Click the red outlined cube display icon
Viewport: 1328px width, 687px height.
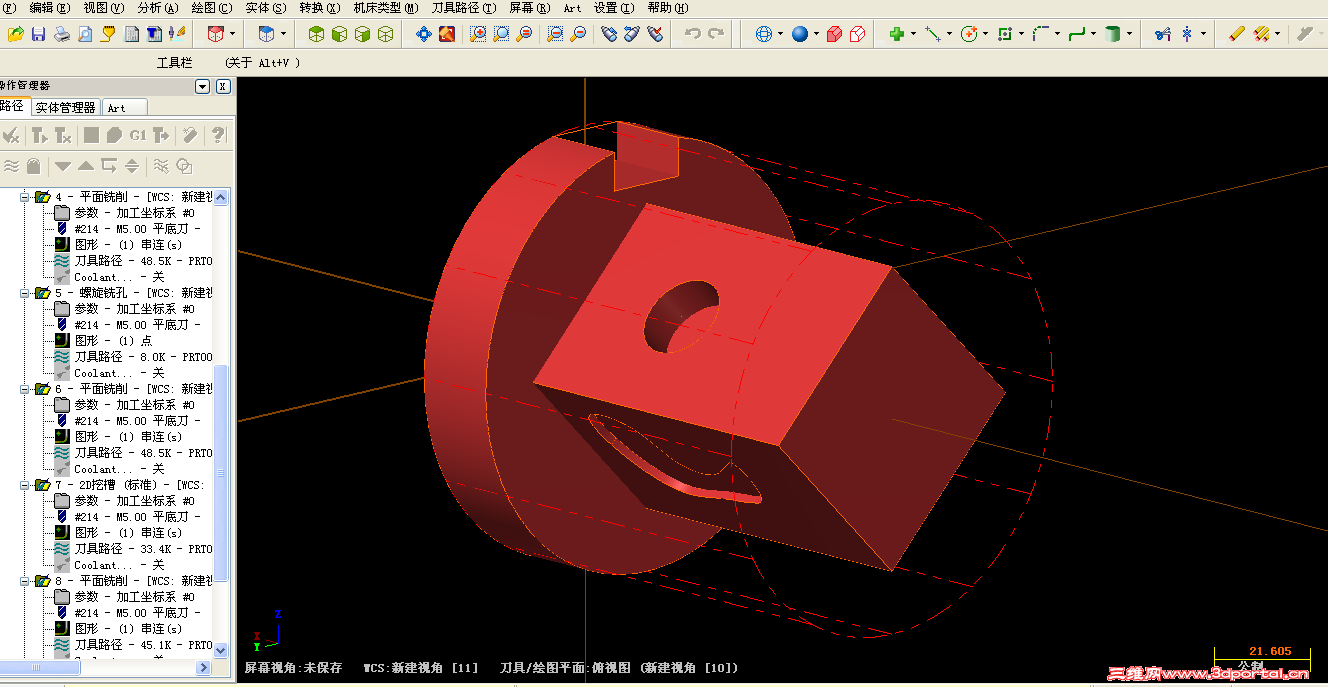[x=857, y=34]
